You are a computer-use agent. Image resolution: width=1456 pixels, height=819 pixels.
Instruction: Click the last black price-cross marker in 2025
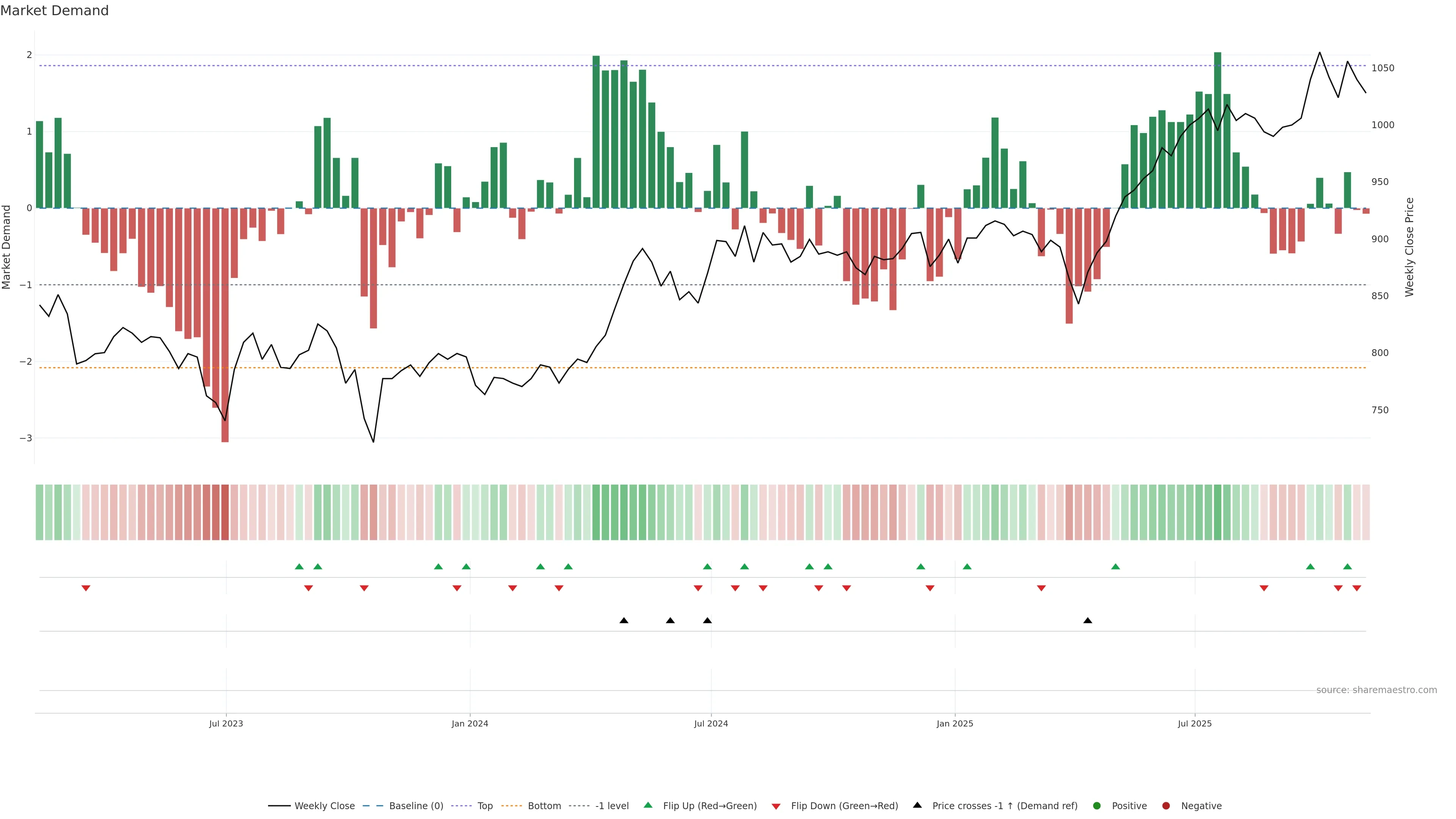(1087, 621)
